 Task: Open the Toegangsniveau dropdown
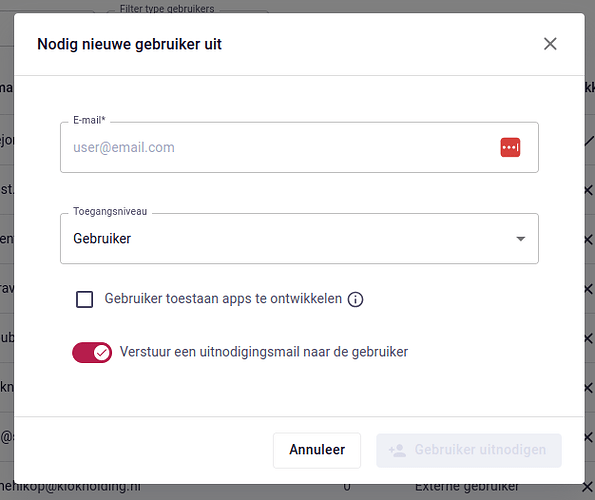pyautogui.click(x=299, y=238)
